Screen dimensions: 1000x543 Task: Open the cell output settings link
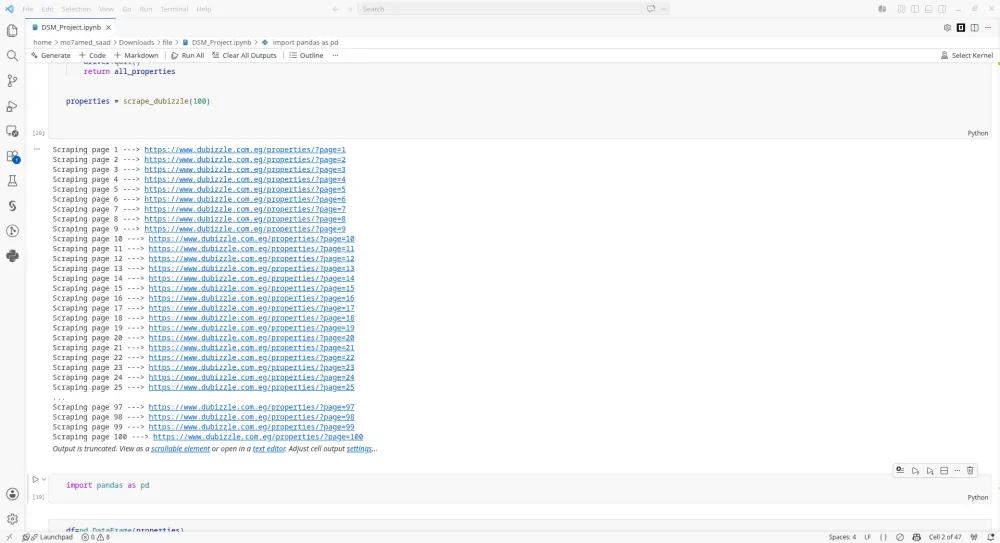[x=359, y=449]
